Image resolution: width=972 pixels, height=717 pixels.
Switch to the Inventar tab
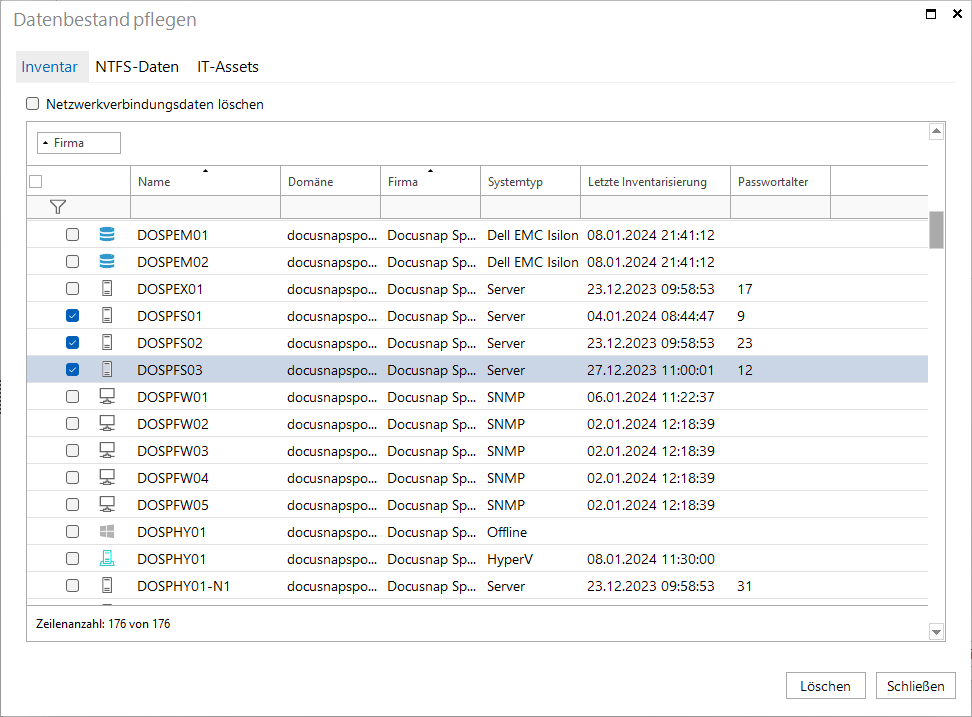(x=50, y=66)
